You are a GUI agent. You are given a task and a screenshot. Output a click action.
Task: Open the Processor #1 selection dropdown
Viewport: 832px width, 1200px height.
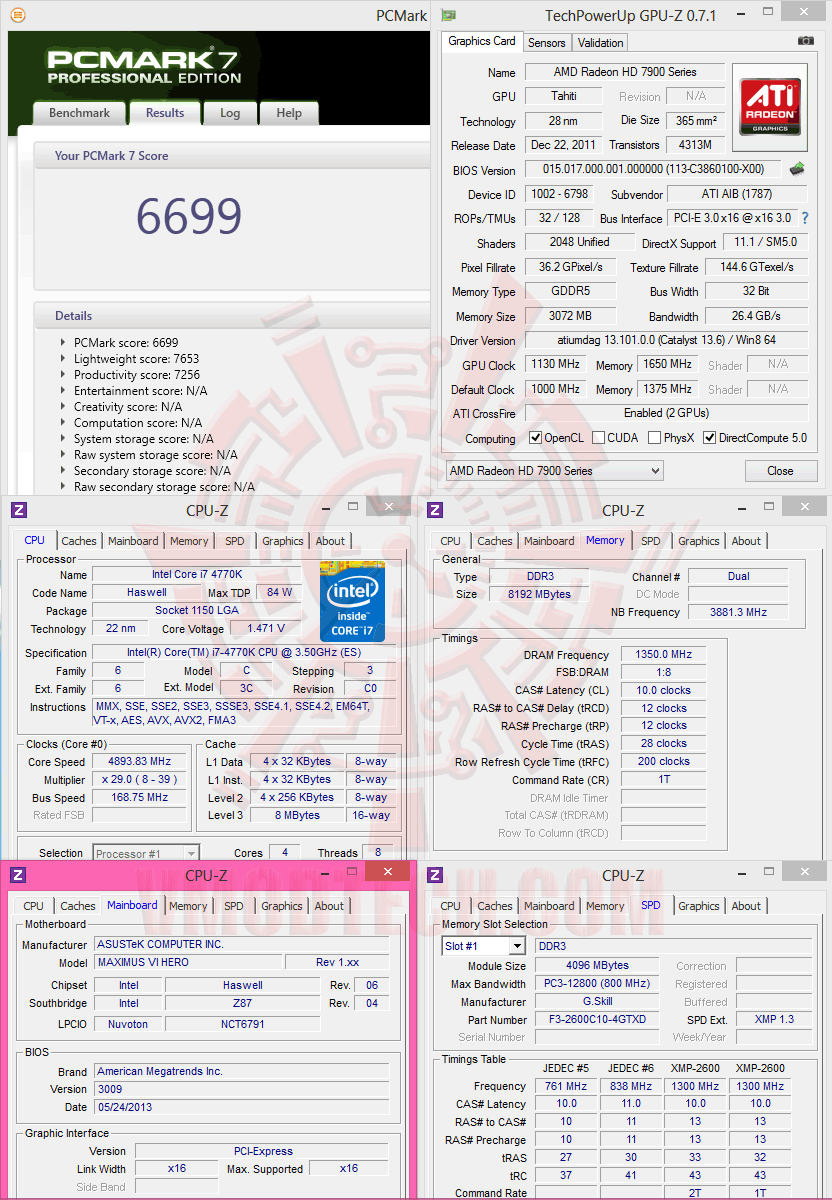coord(146,853)
